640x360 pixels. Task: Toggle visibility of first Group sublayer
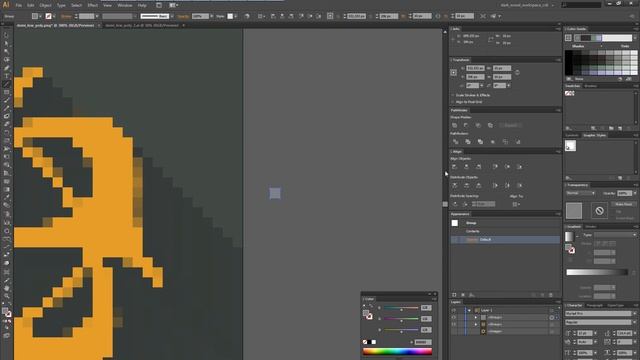pyautogui.click(x=453, y=317)
